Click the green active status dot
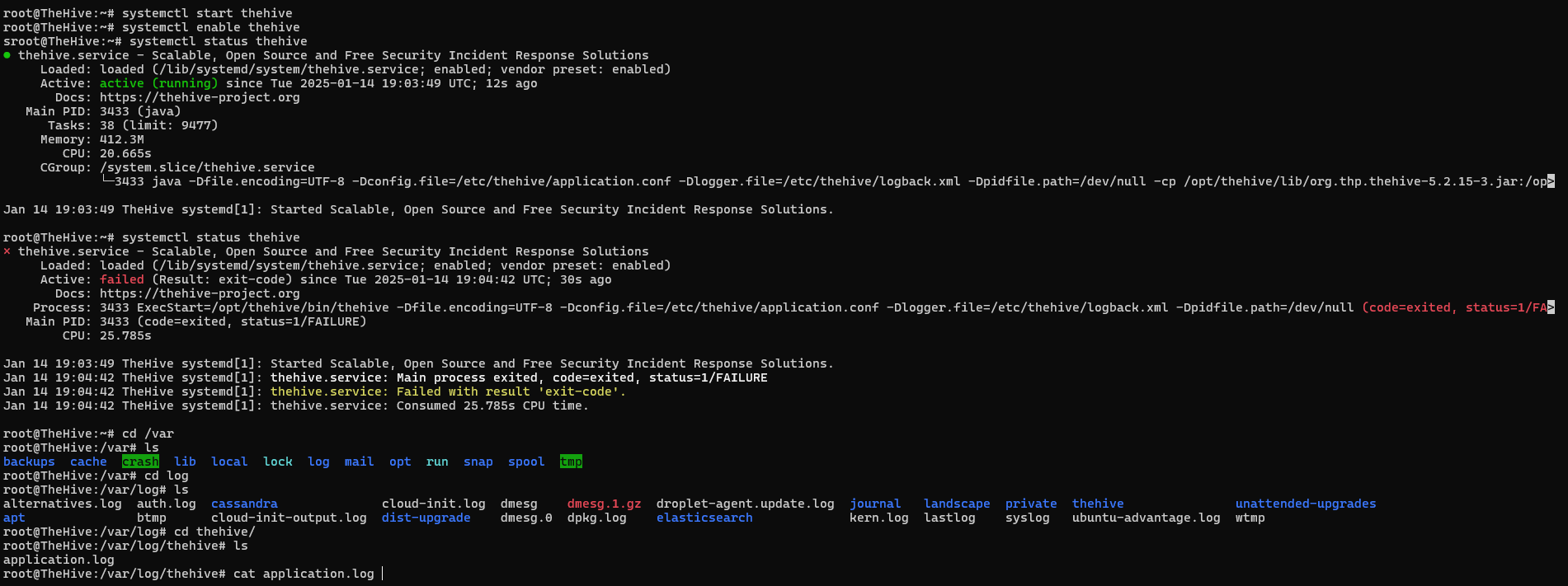 click(x=7, y=55)
